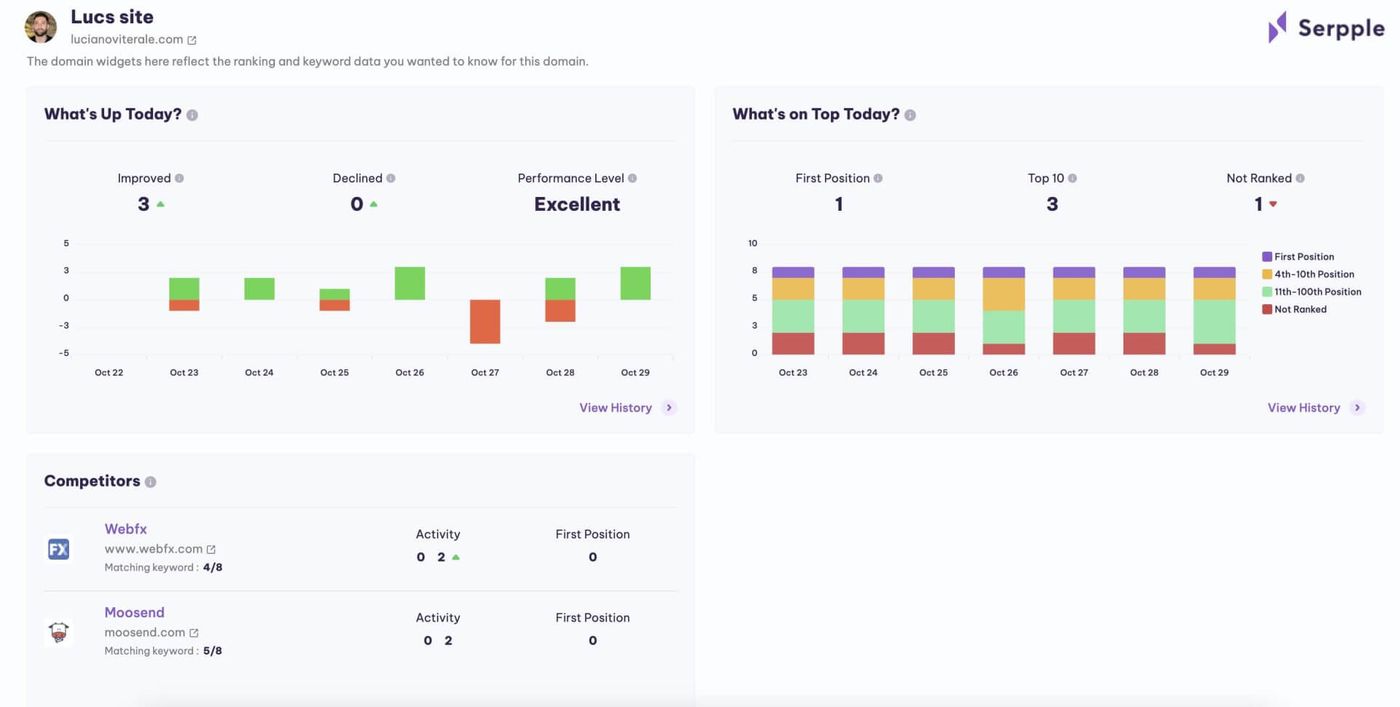The image size is (1400, 707).
Task: Click Webfx First Position value 0
Action: (593, 557)
